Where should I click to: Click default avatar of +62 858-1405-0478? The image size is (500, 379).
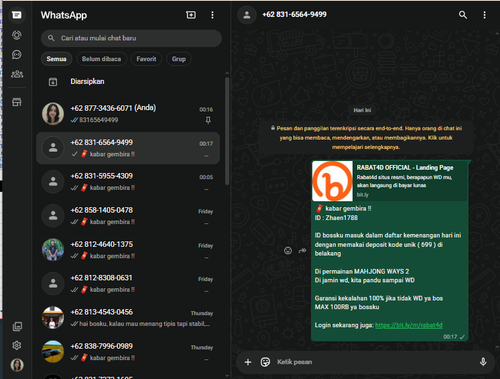53,216
